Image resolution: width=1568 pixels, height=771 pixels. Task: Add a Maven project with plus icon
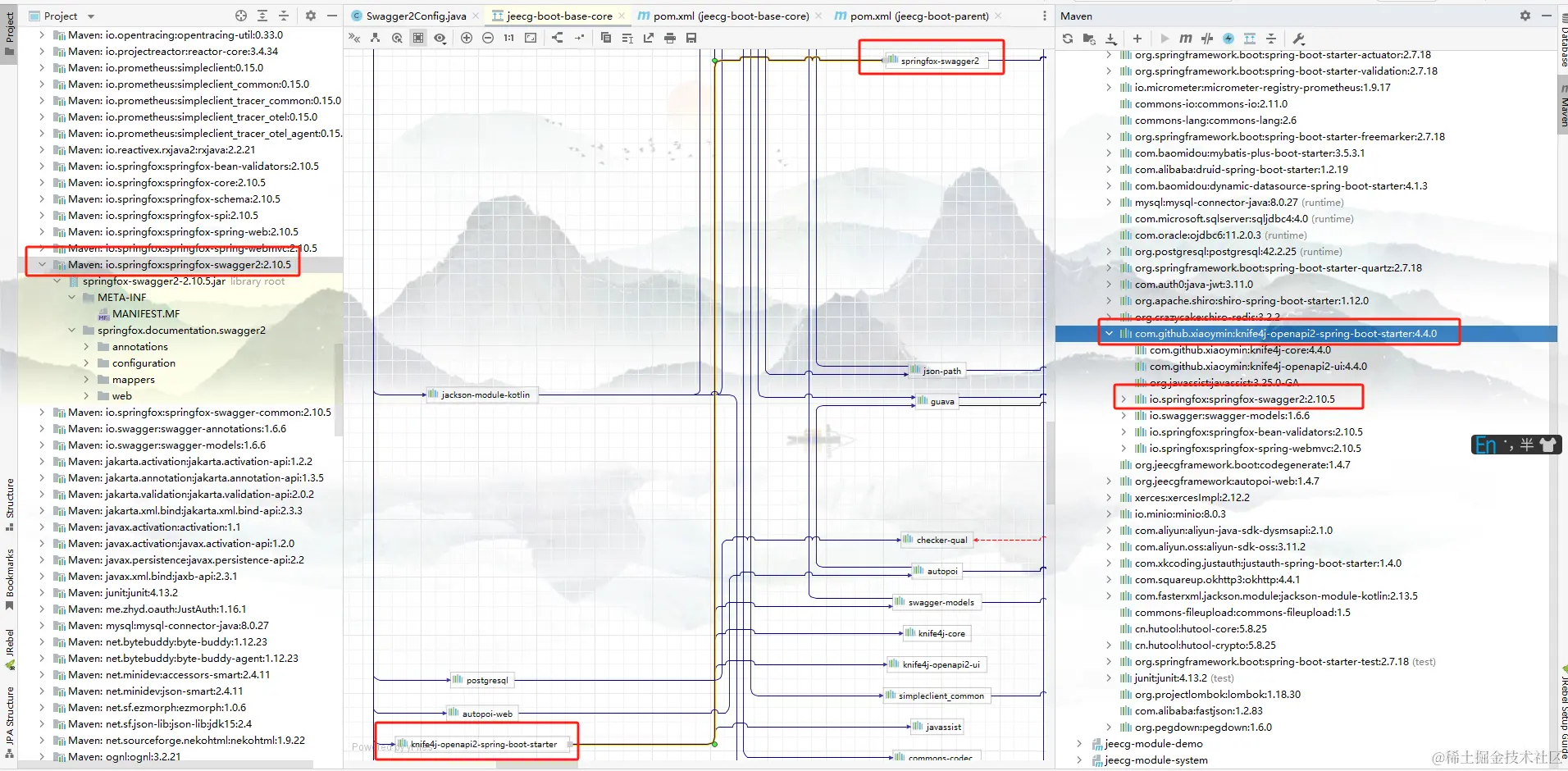pos(1137,39)
